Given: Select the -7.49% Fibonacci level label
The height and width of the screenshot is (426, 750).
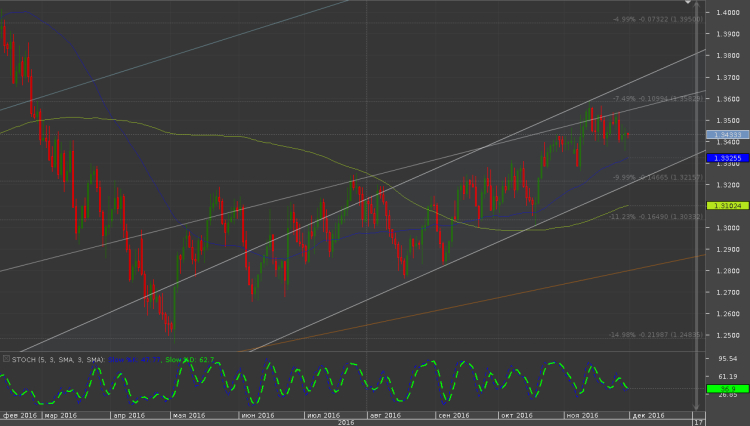Looking at the screenshot, I should coord(658,98).
